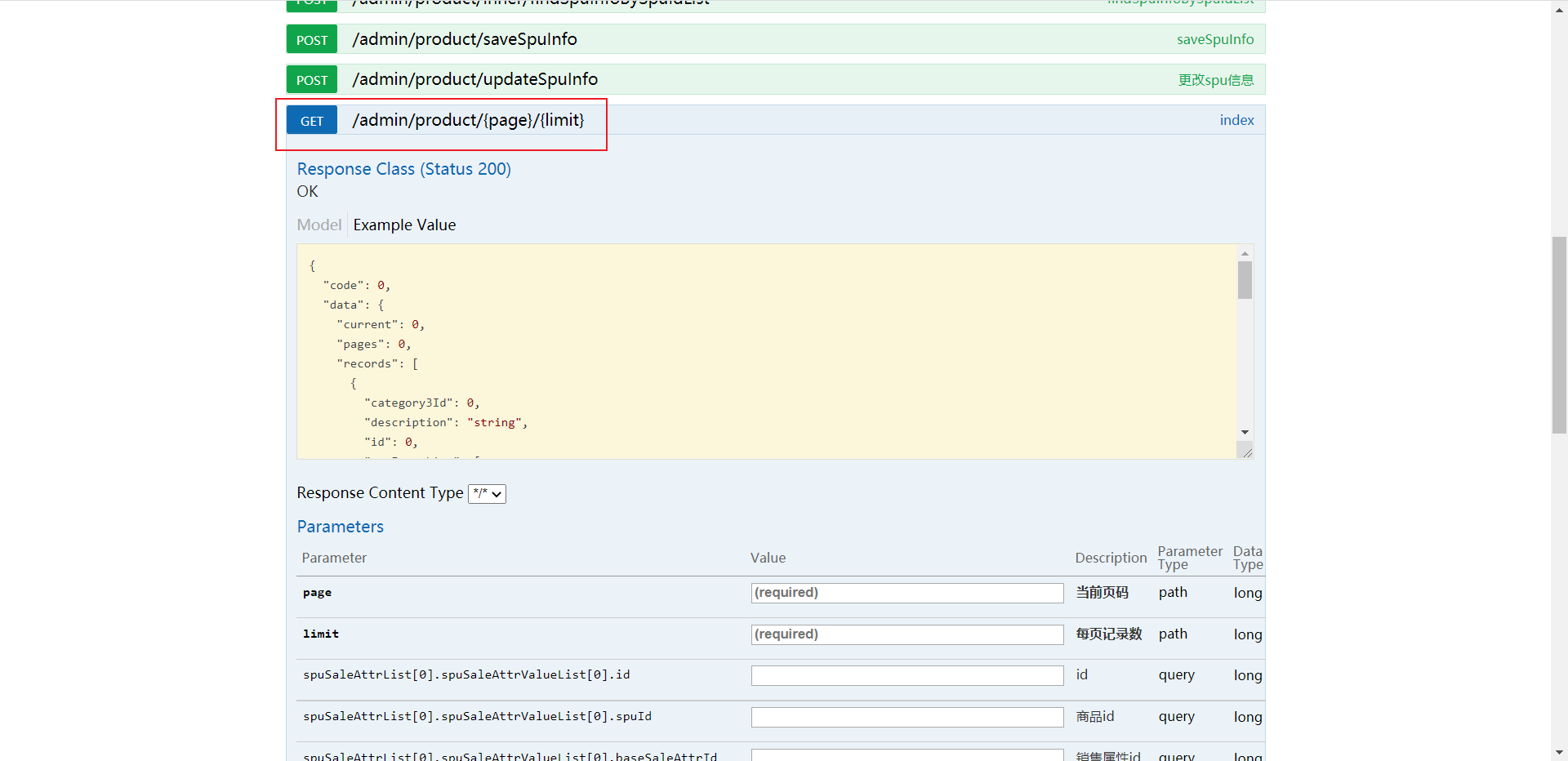This screenshot has width=1568, height=761.
Task: Click the index link
Action: click(x=1236, y=120)
